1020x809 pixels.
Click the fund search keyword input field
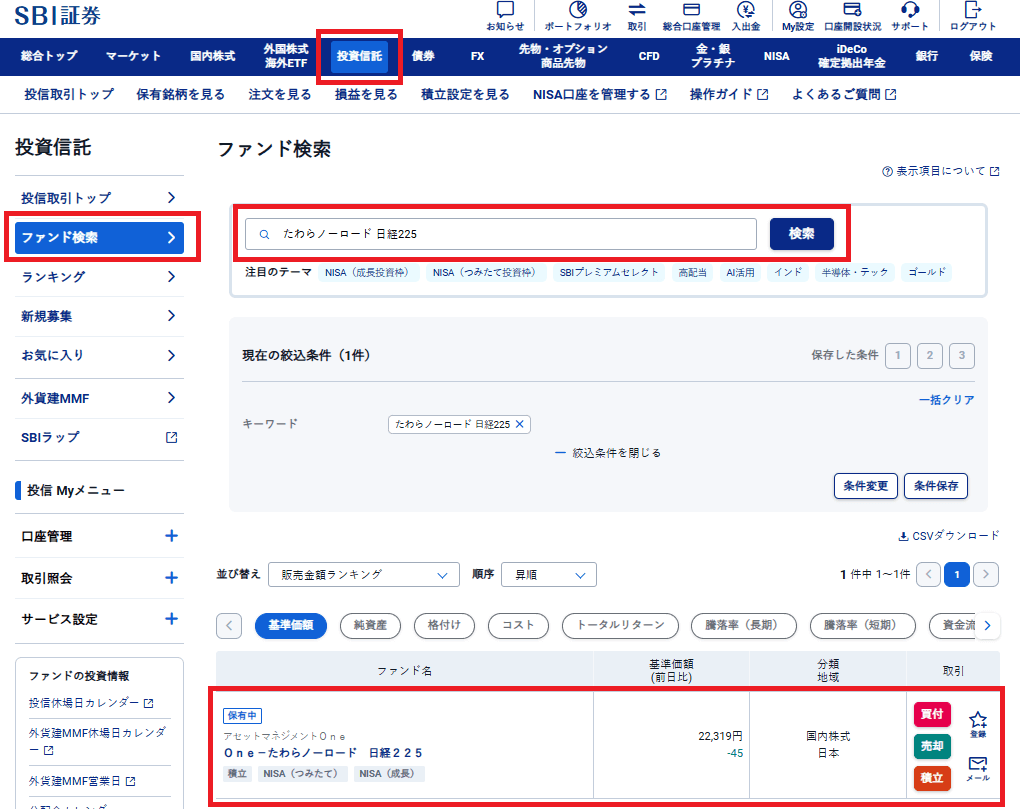(x=501, y=234)
